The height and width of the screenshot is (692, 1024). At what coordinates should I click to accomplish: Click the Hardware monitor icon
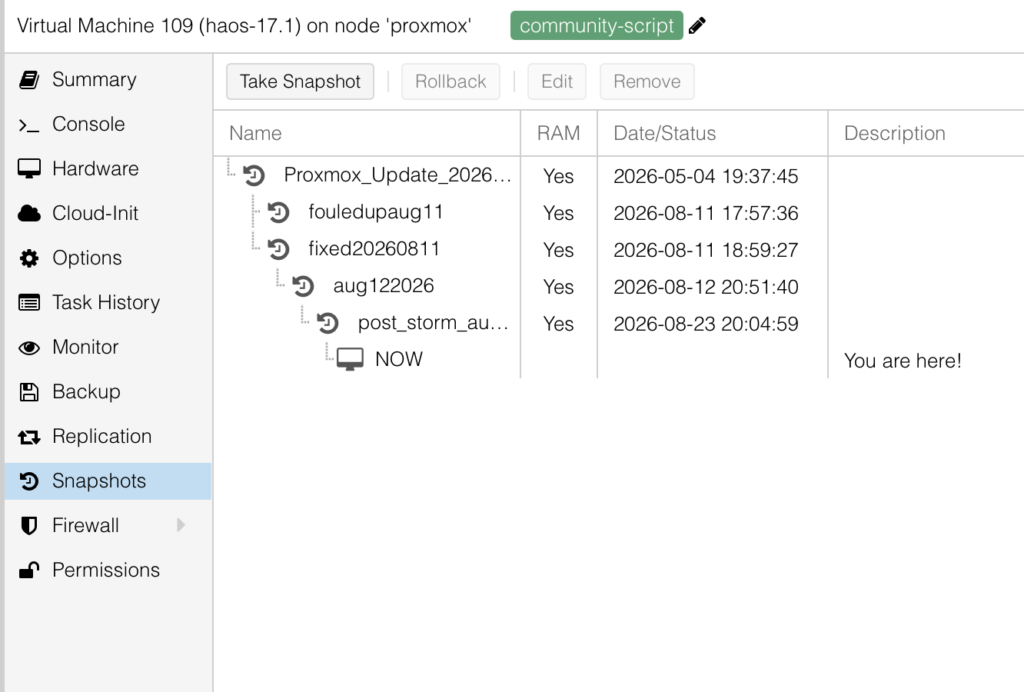(29, 168)
